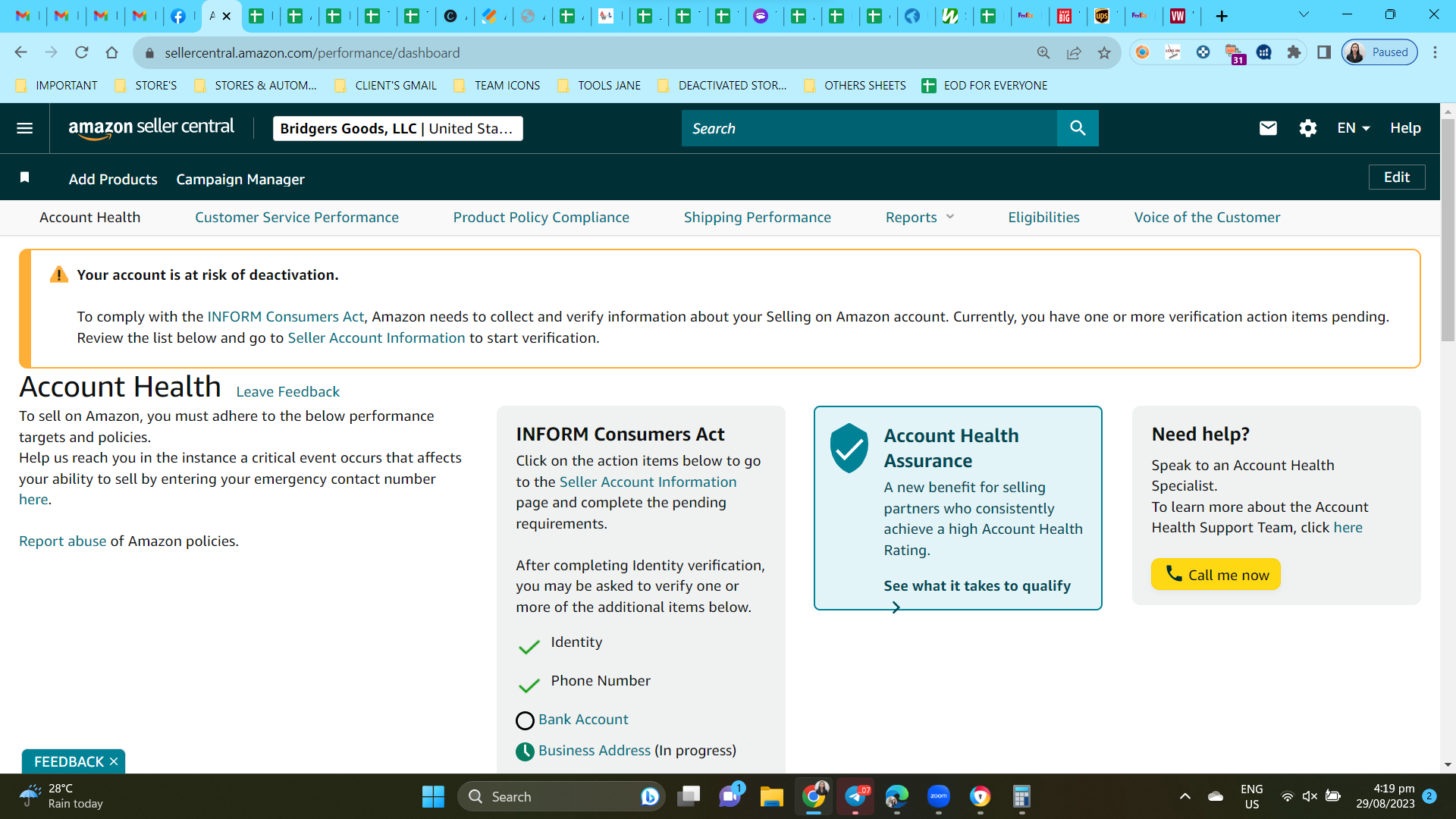Bookmark this page with the star icon
Viewport: 1456px width, 819px height.
[x=1104, y=52]
